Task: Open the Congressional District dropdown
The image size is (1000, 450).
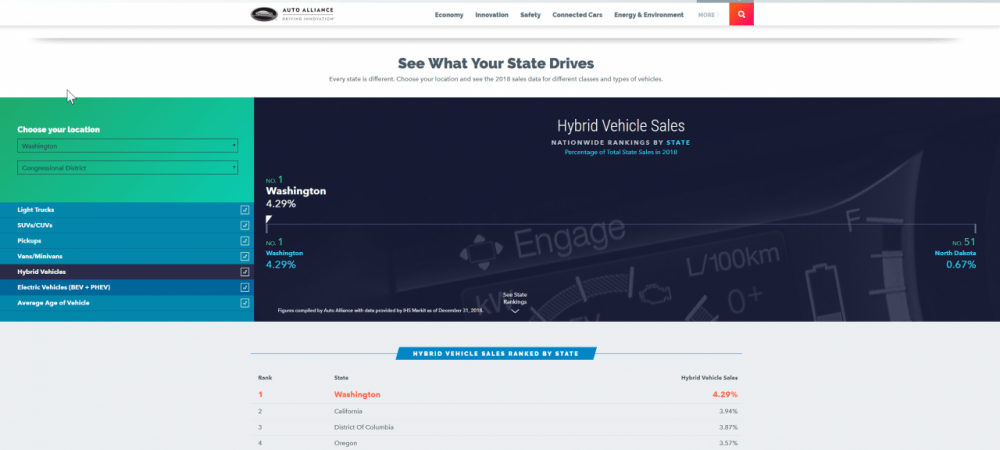Action: coord(127,168)
